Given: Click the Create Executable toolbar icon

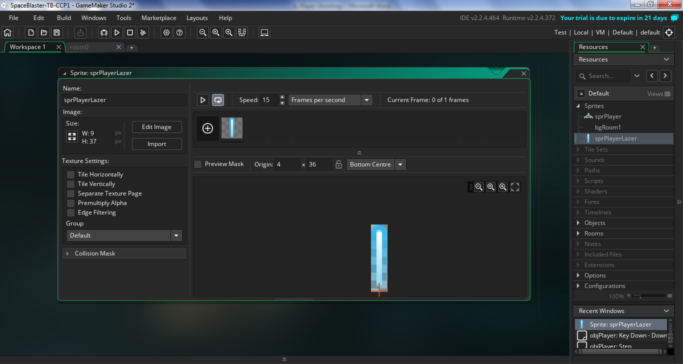Looking at the screenshot, I should tap(80, 33).
